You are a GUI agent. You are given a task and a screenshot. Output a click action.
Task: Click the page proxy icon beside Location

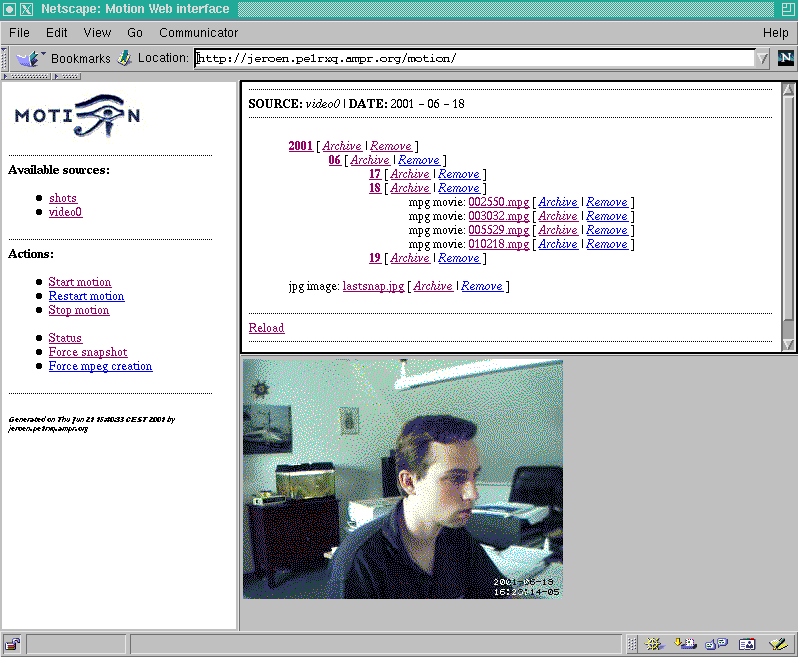click(x=125, y=58)
